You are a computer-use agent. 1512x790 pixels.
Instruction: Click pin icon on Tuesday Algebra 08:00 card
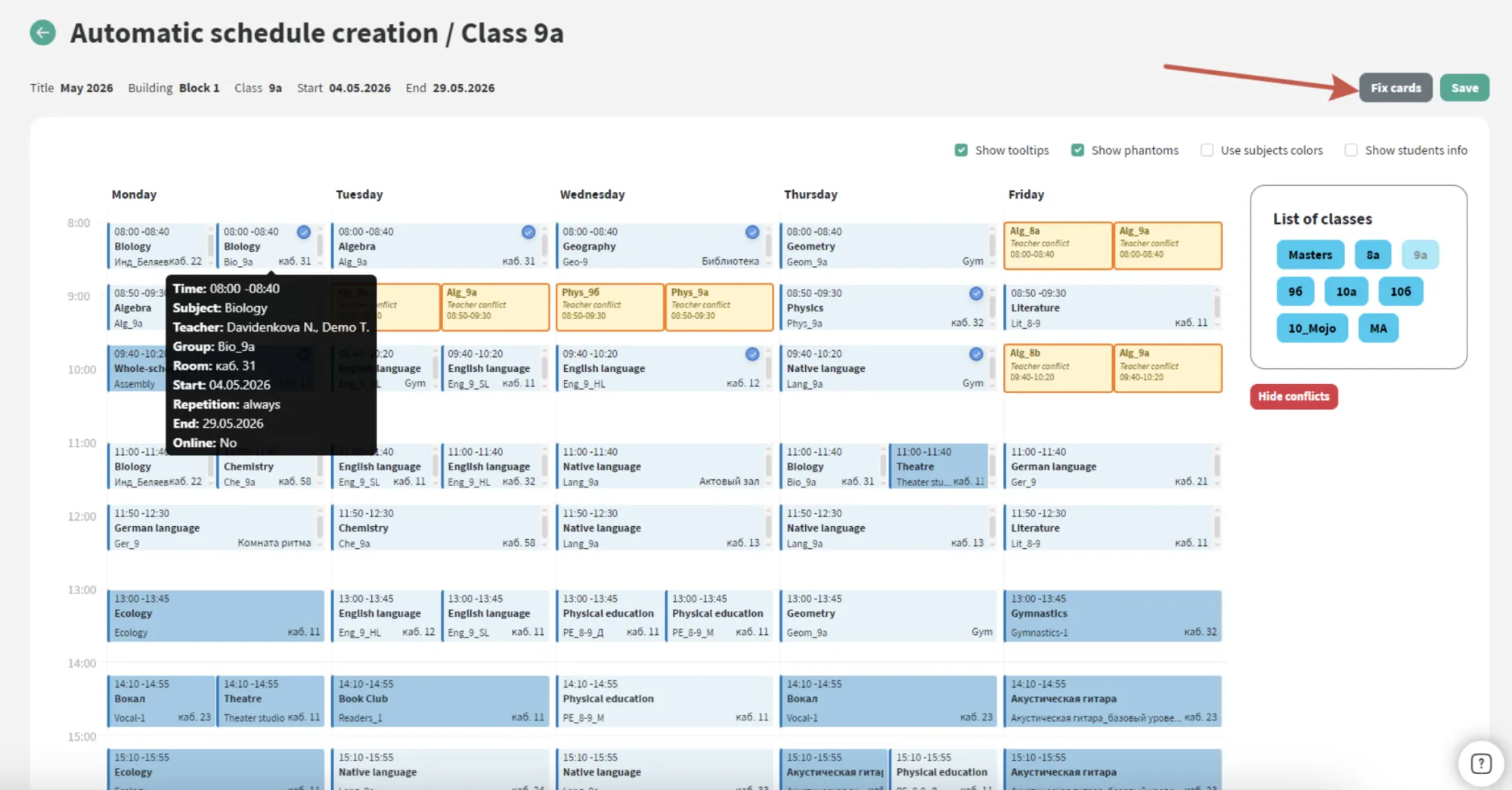click(528, 232)
